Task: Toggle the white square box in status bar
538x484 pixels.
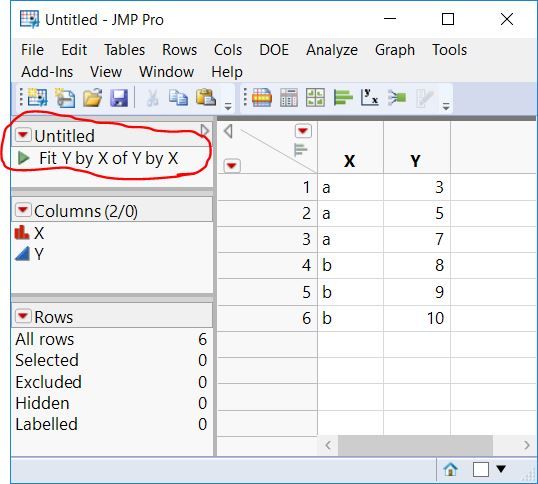Action: click(x=481, y=469)
